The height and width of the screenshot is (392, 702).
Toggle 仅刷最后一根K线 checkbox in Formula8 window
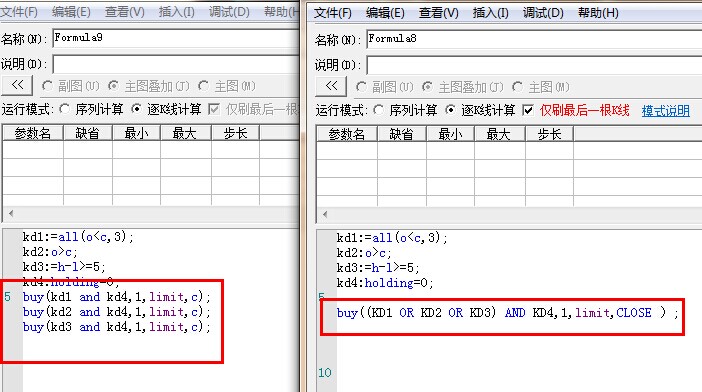pos(528,110)
